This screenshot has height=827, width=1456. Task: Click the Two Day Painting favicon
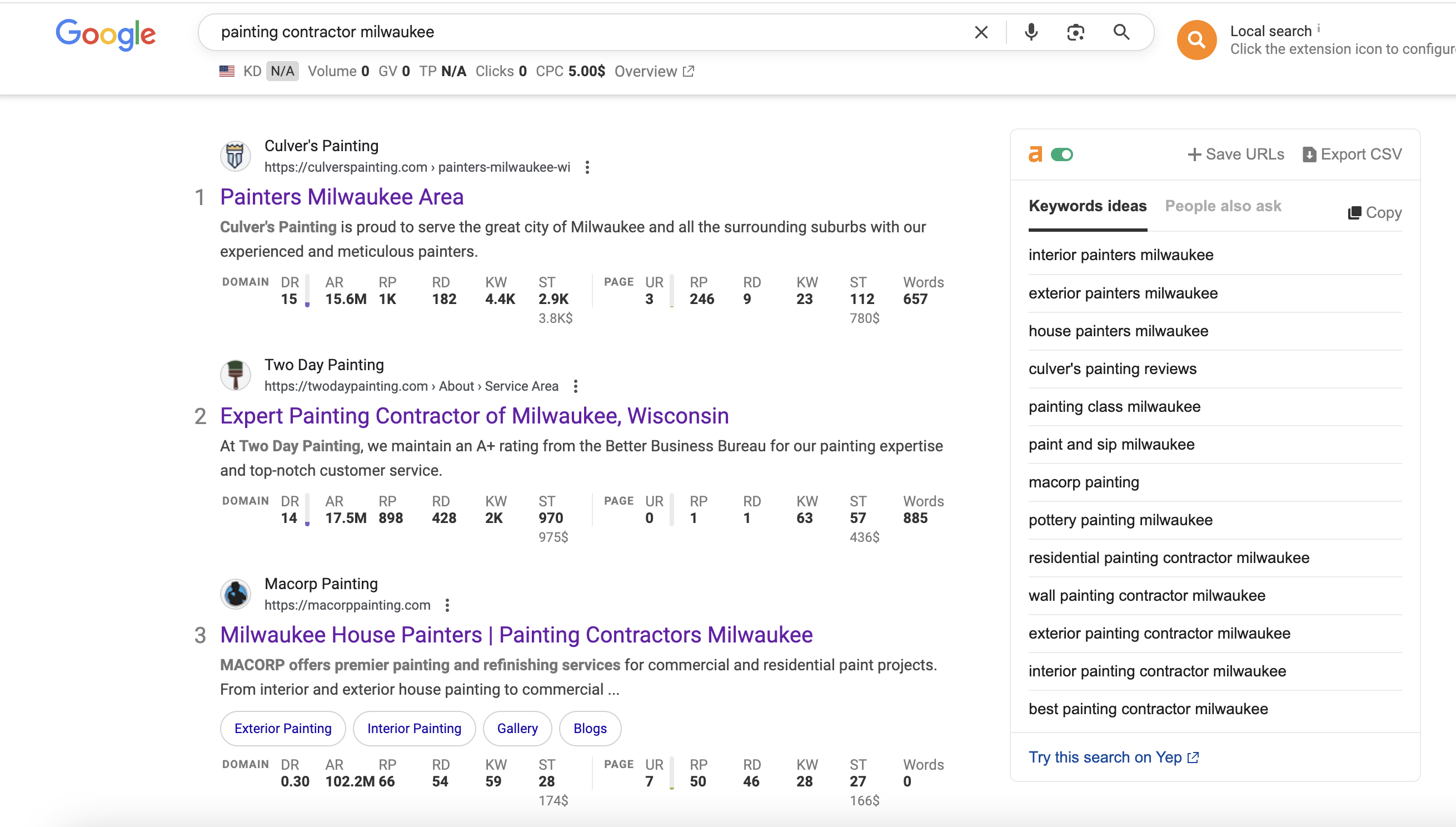coord(235,375)
